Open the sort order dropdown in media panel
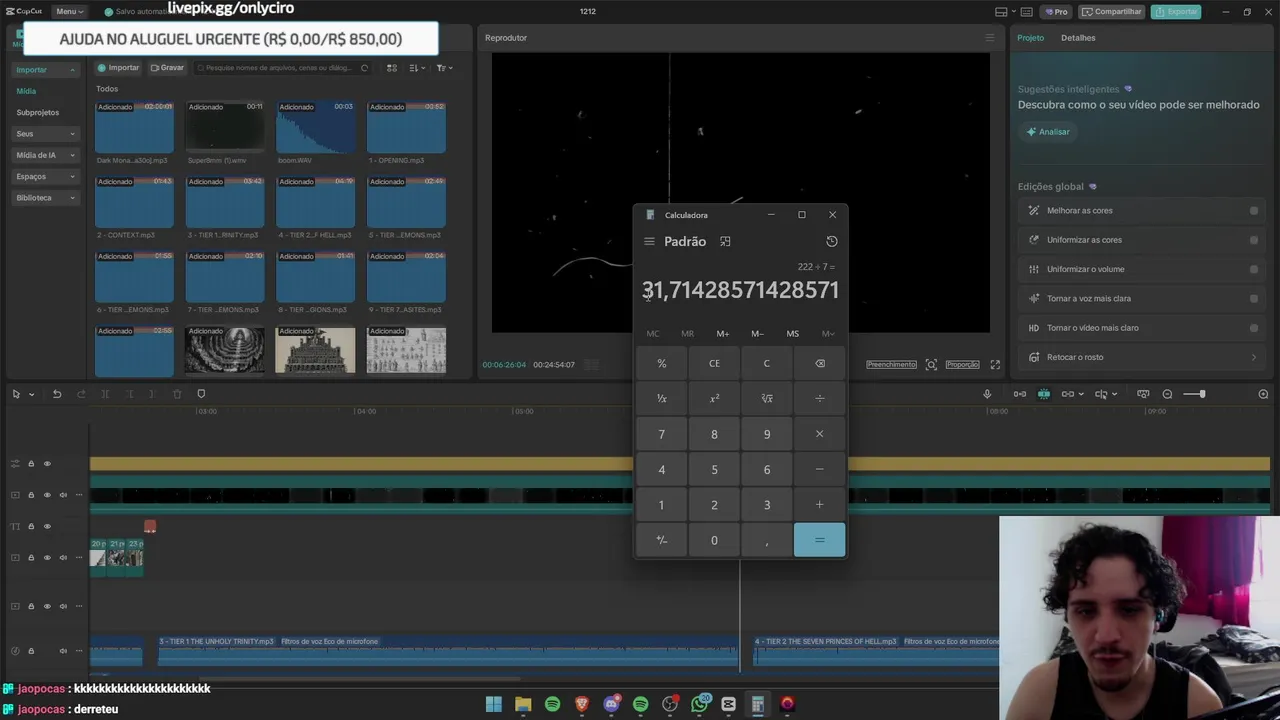The image size is (1280, 720). pyautogui.click(x=418, y=68)
